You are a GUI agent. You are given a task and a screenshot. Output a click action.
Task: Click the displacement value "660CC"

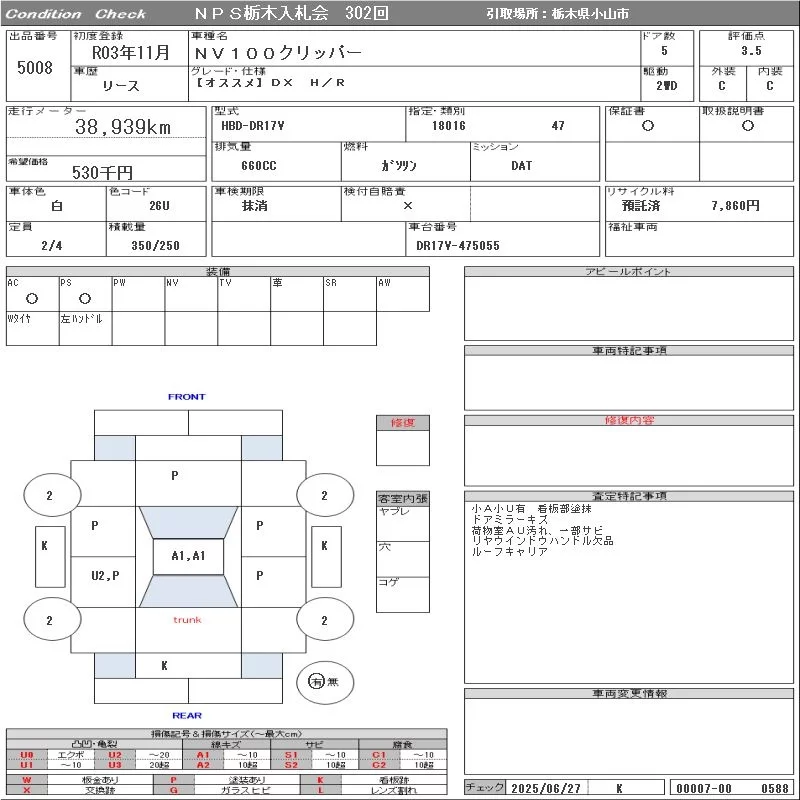coord(259,166)
